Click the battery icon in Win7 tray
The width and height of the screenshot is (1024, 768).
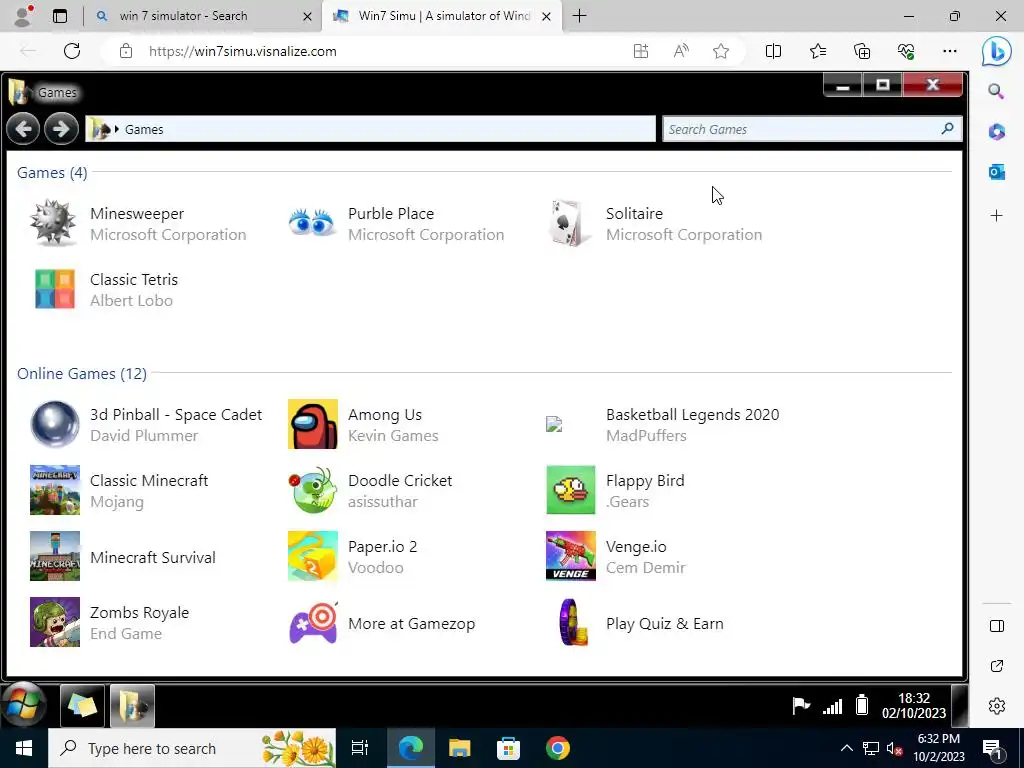[862, 705]
